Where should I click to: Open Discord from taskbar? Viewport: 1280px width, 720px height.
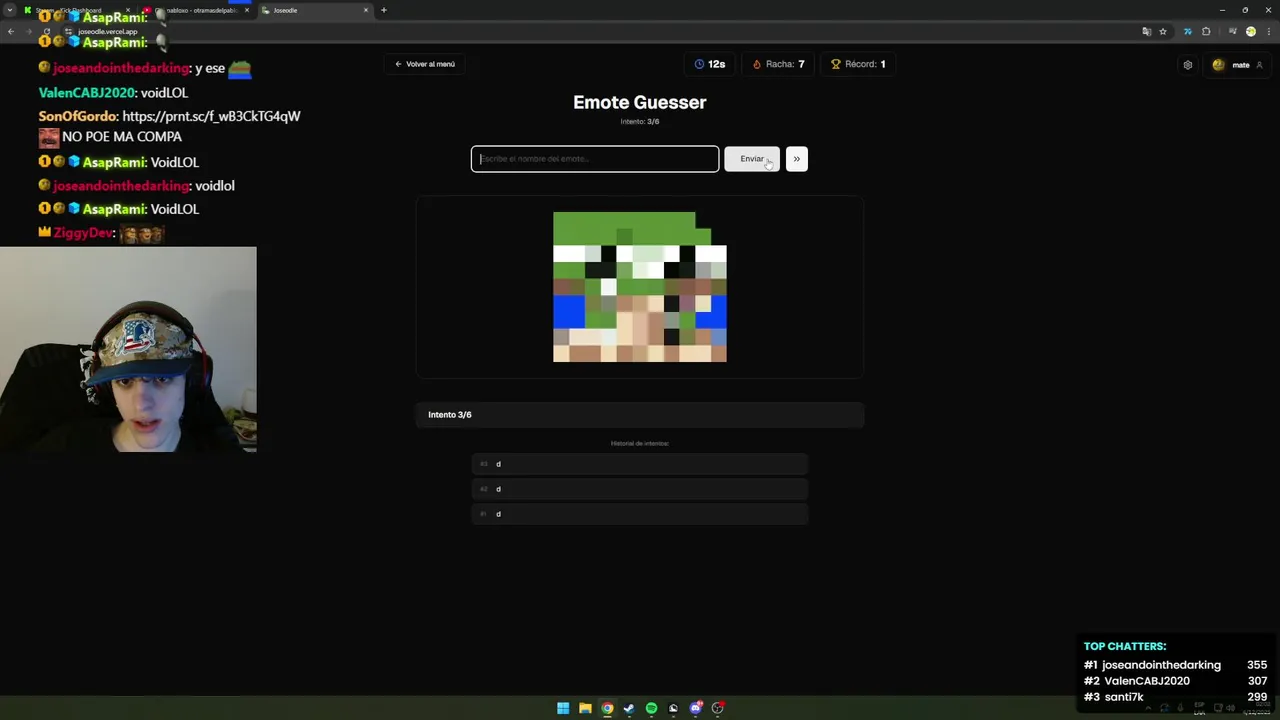coord(696,708)
